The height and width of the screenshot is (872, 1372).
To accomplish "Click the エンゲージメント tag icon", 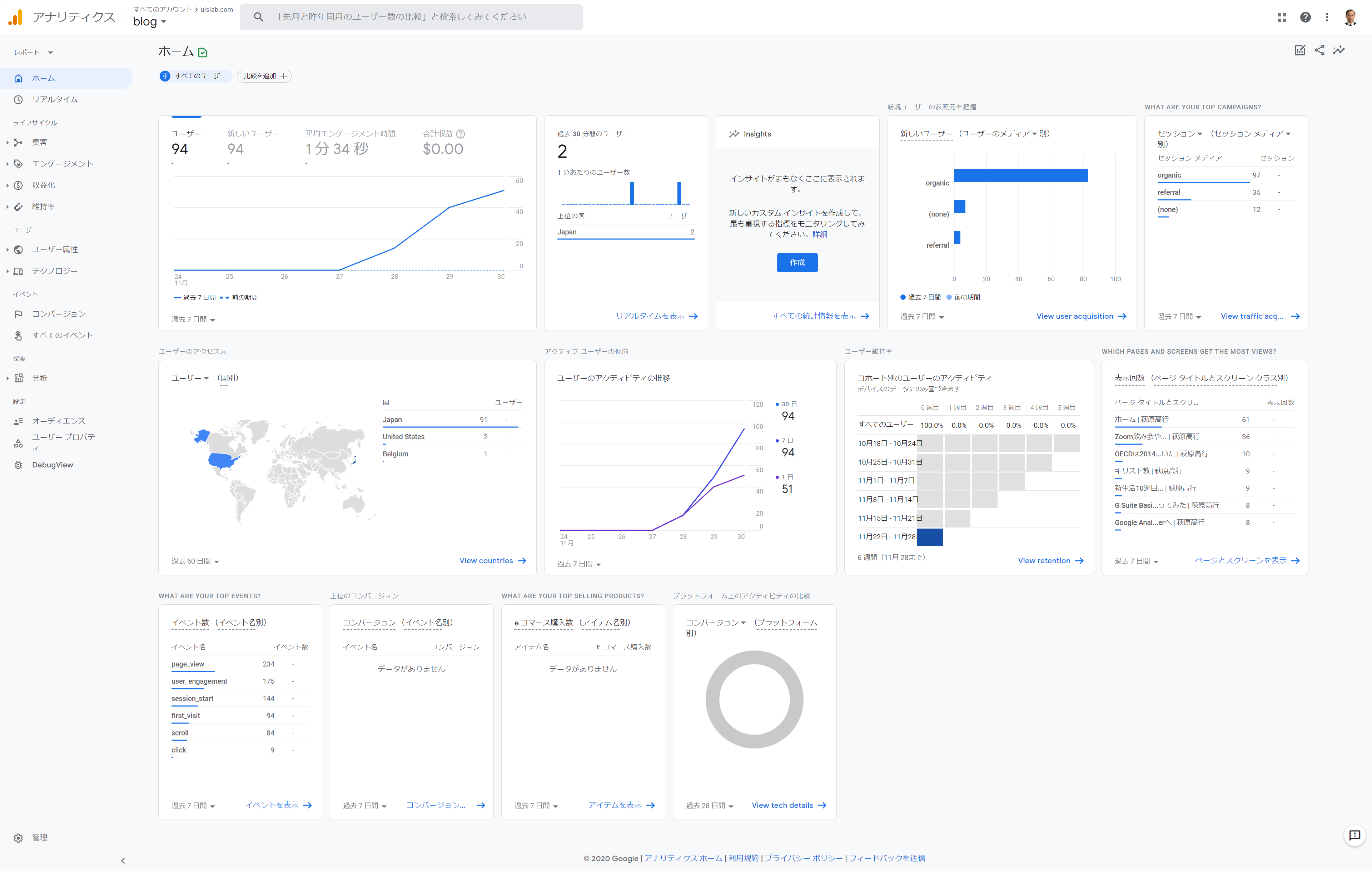I will (x=18, y=164).
